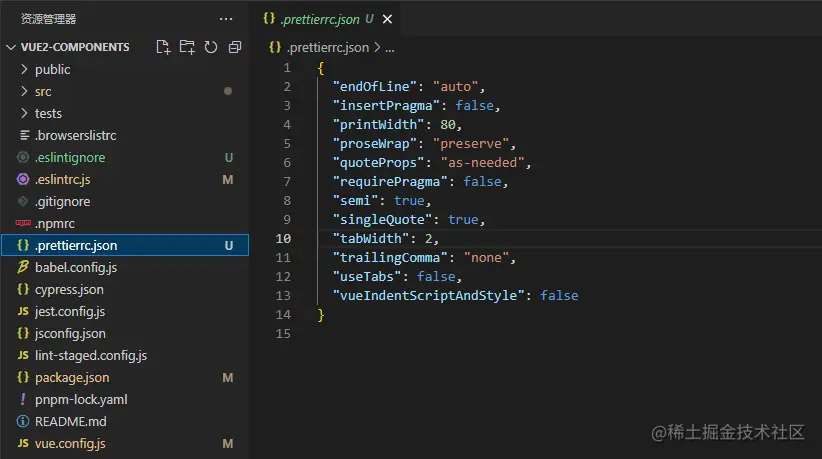
Task: Click the info icon beside README.md
Action: [23, 421]
